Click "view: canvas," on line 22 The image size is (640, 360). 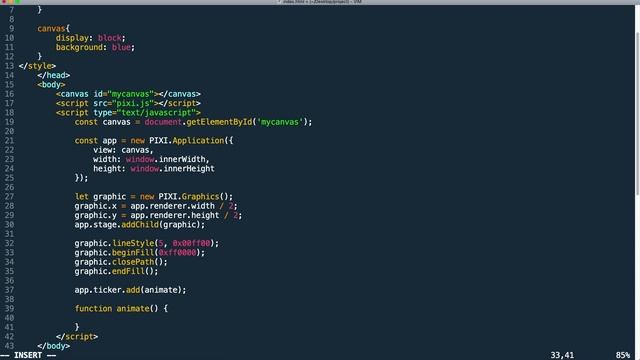coord(123,150)
